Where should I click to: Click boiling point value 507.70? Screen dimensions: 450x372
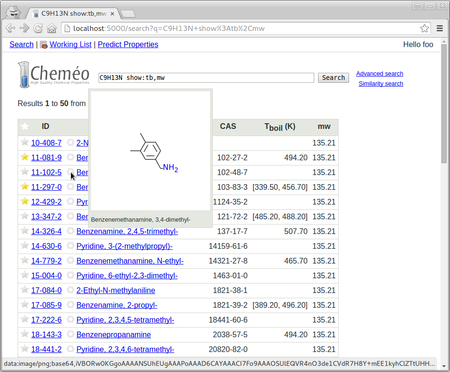(296, 231)
